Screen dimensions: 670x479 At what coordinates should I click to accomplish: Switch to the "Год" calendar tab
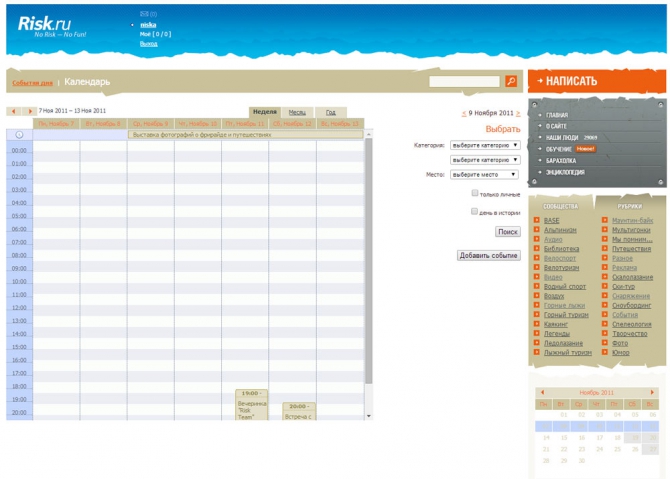pyautogui.click(x=331, y=112)
